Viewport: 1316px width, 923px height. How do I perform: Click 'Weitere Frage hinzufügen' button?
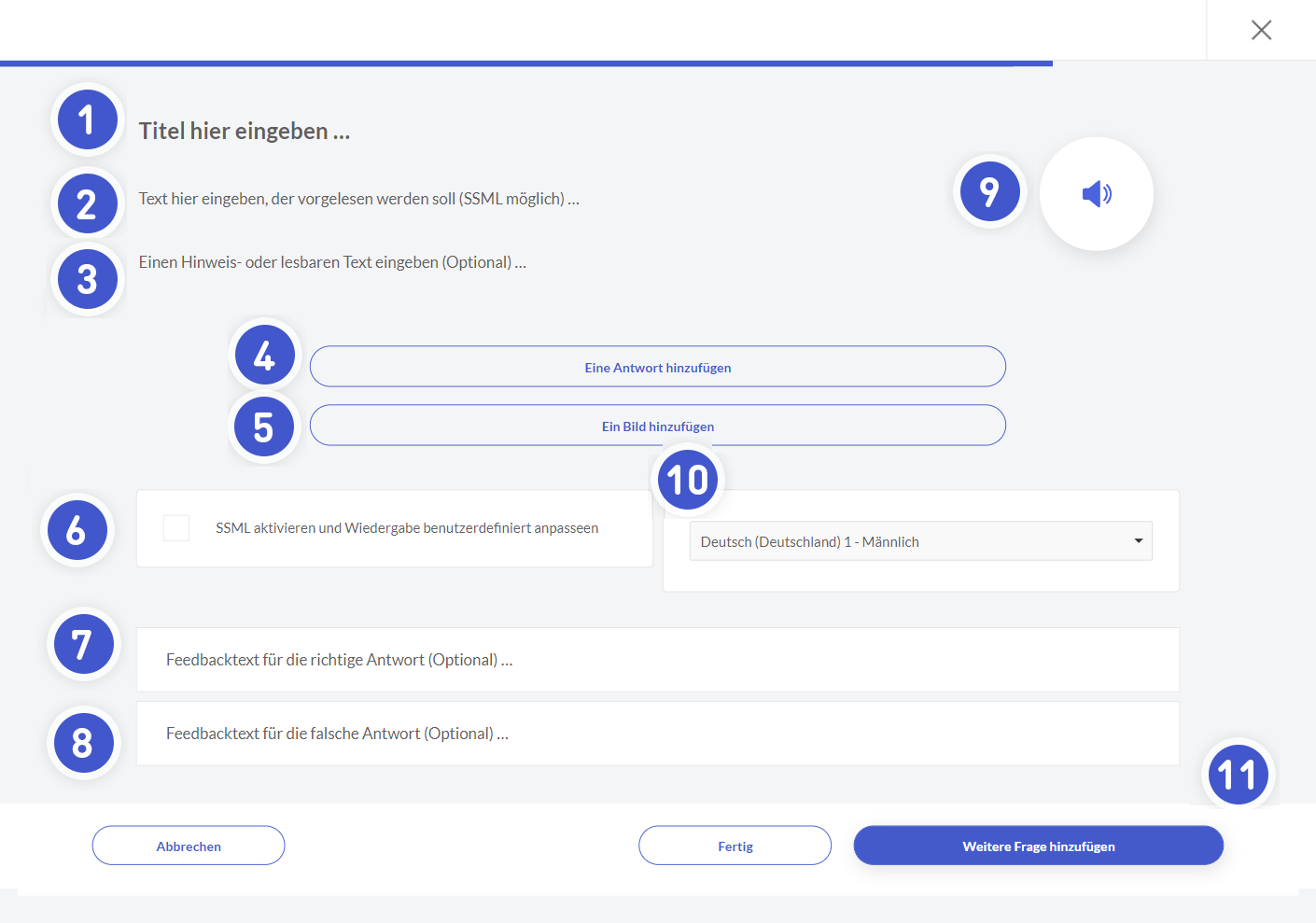pos(1038,846)
